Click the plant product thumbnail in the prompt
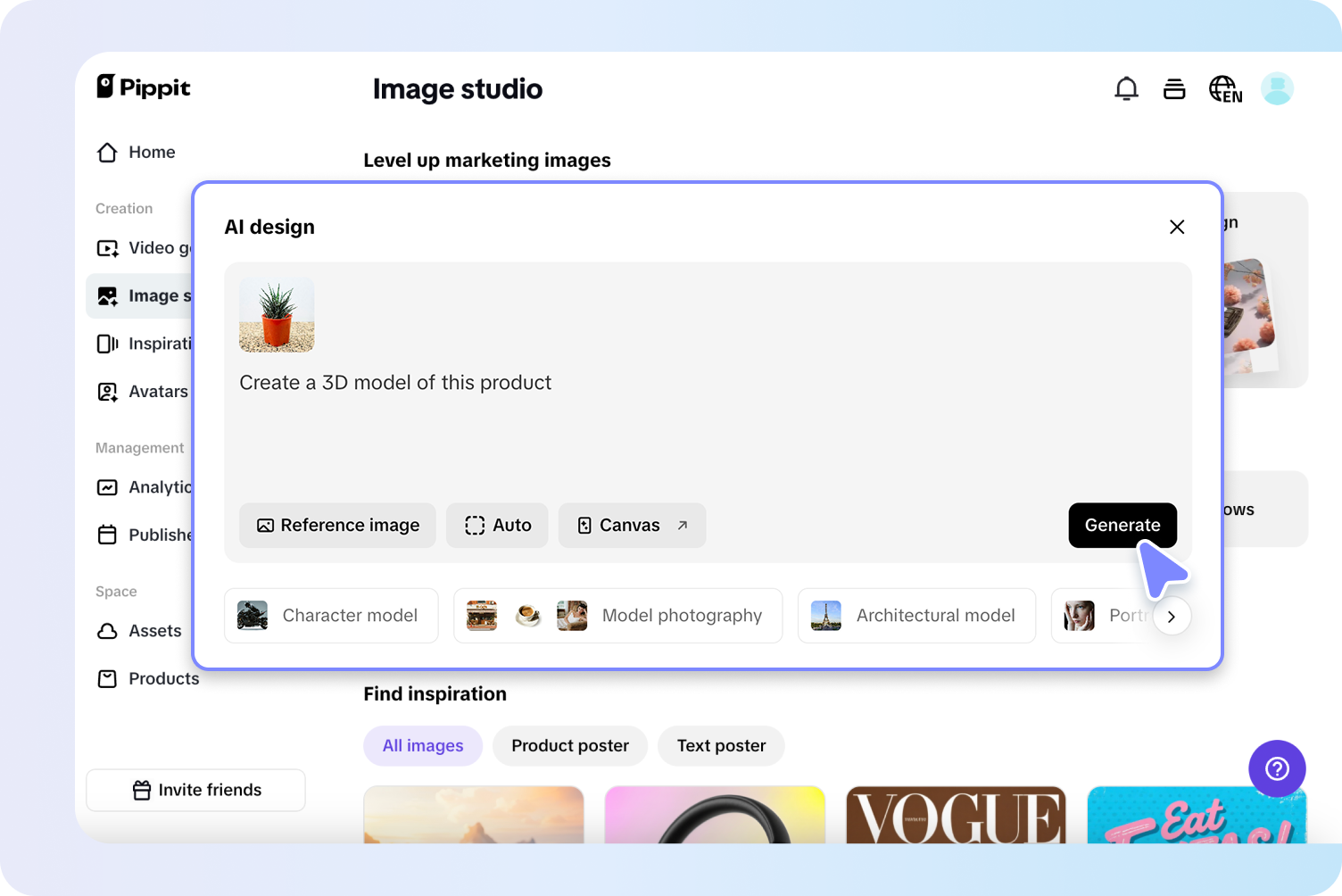This screenshot has height=896, width=1342. pyautogui.click(x=276, y=314)
